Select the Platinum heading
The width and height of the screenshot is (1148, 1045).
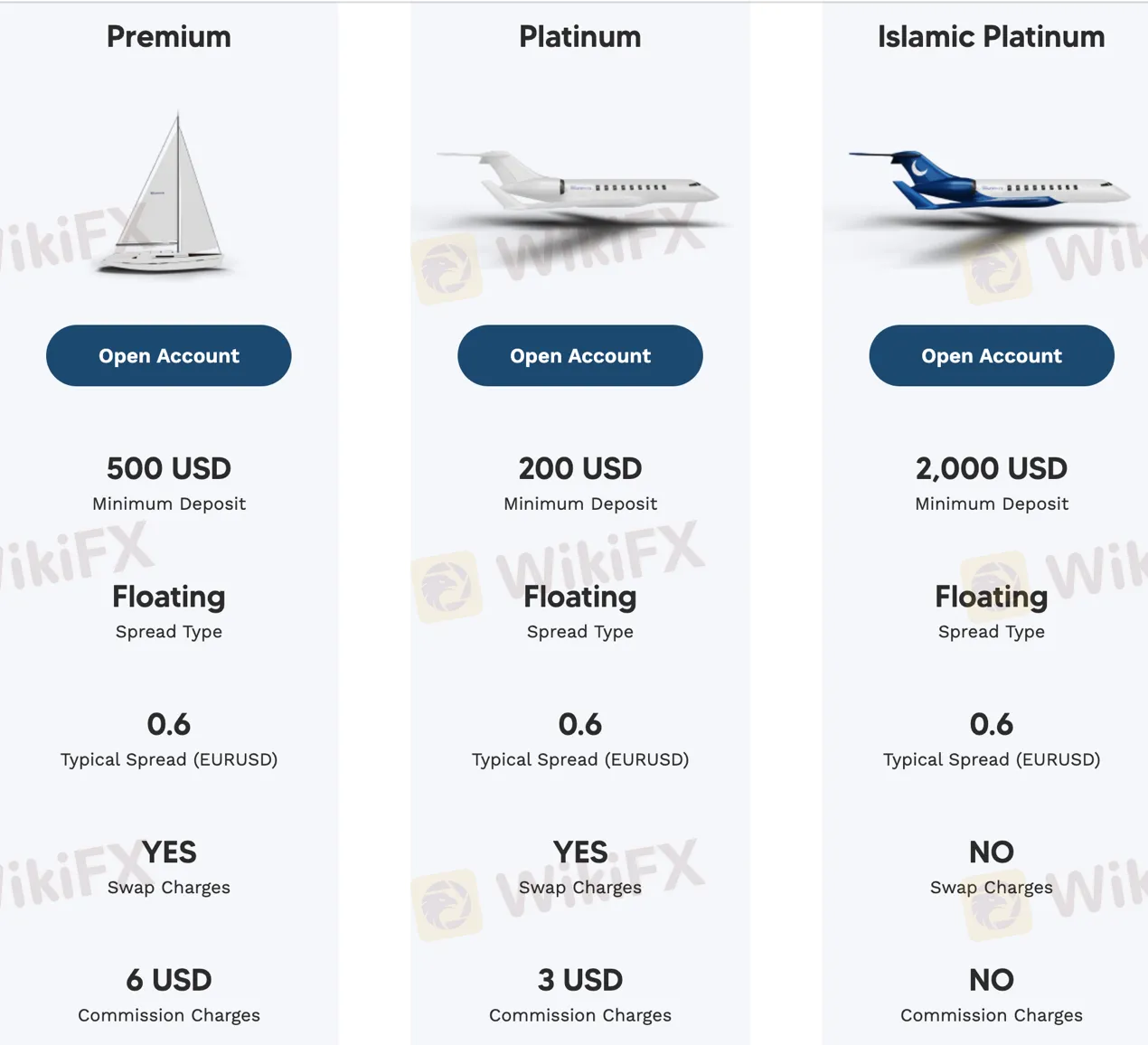click(580, 37)
